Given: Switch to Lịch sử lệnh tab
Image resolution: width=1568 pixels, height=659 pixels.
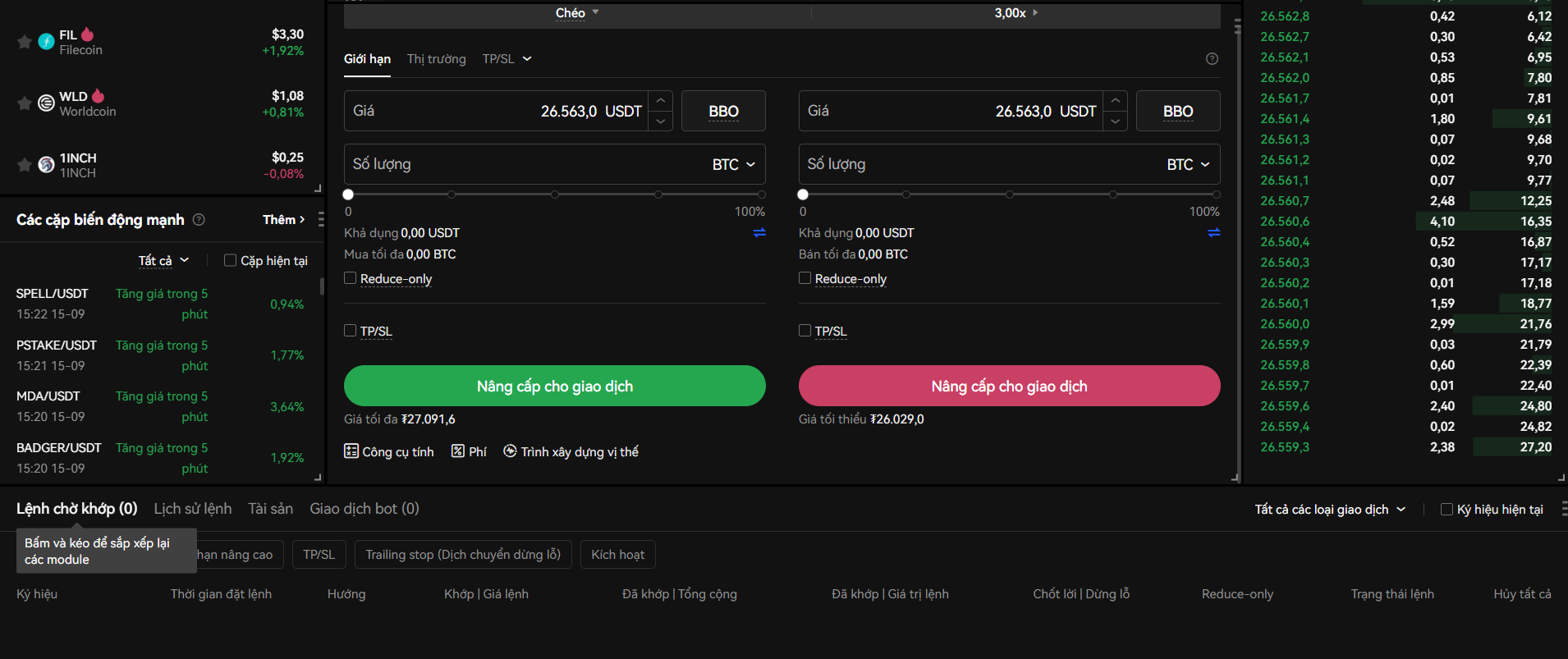Looking at the screenshot, I should [193, 509].
